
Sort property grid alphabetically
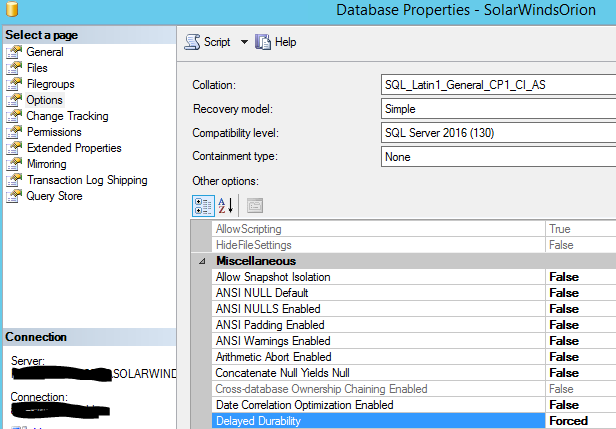pos(226,205)
